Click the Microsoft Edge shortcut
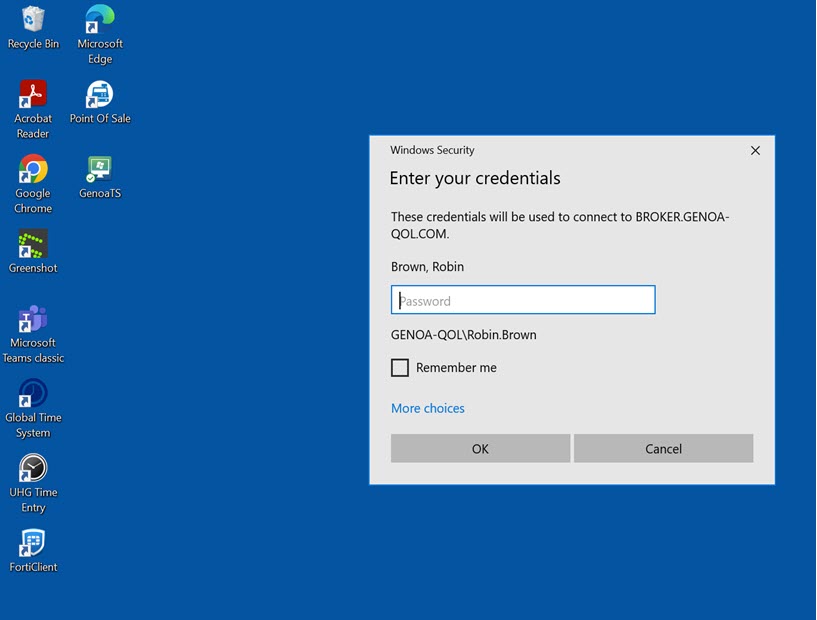This screenshot has width=817, height=620. [99, 20]
